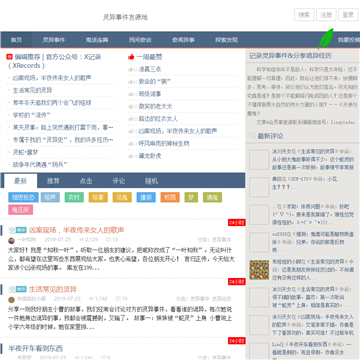The width and height of the screenshot is (360, 360).
Task: Switch to the 推荐 tab
Action: pyautogui.click(x=53, y=181)
